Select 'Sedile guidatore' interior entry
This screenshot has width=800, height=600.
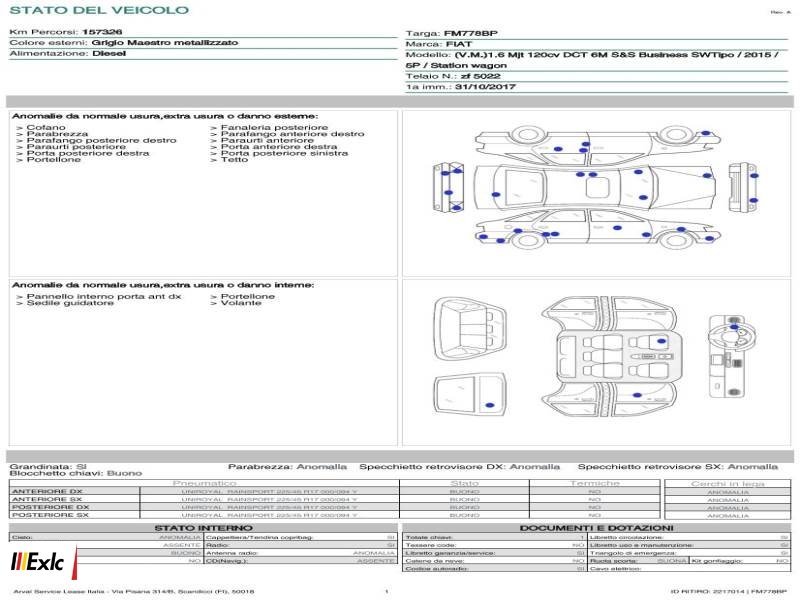tap(70, 303)
